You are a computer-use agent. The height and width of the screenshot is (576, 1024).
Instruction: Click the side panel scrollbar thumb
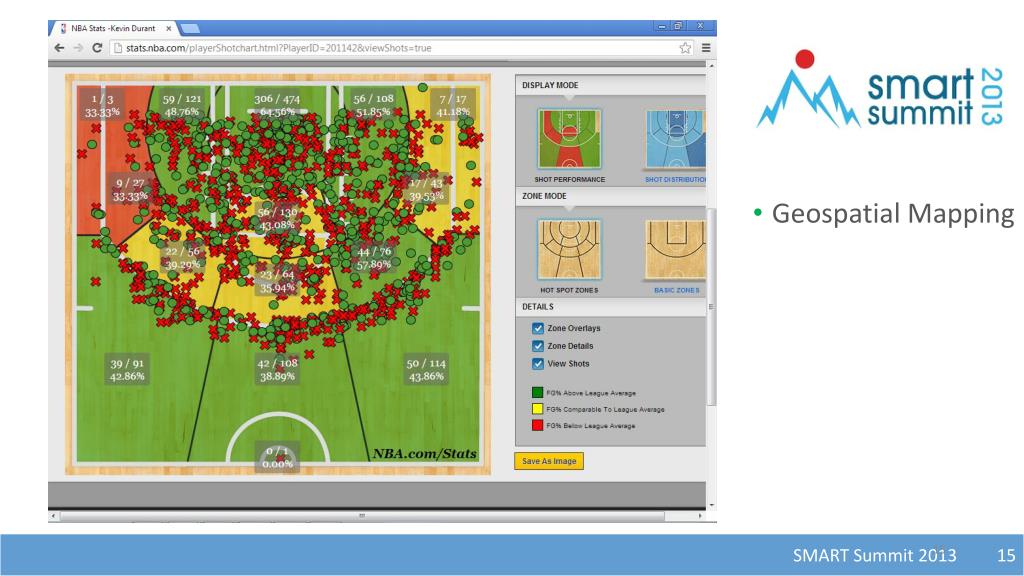click(712, 307)
